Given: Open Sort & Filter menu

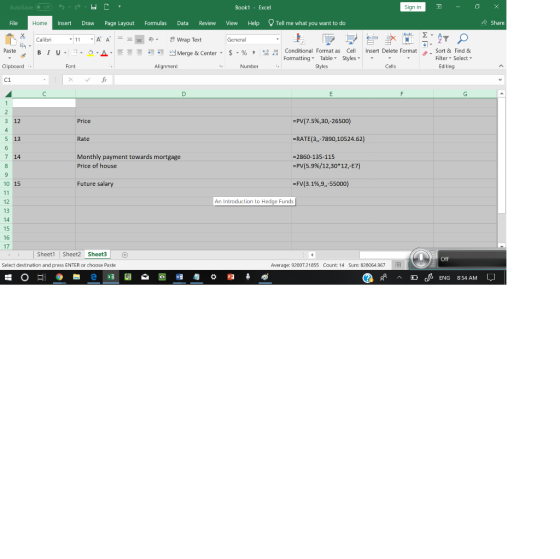Looking at the screenshot, I should tap(443, 47).
